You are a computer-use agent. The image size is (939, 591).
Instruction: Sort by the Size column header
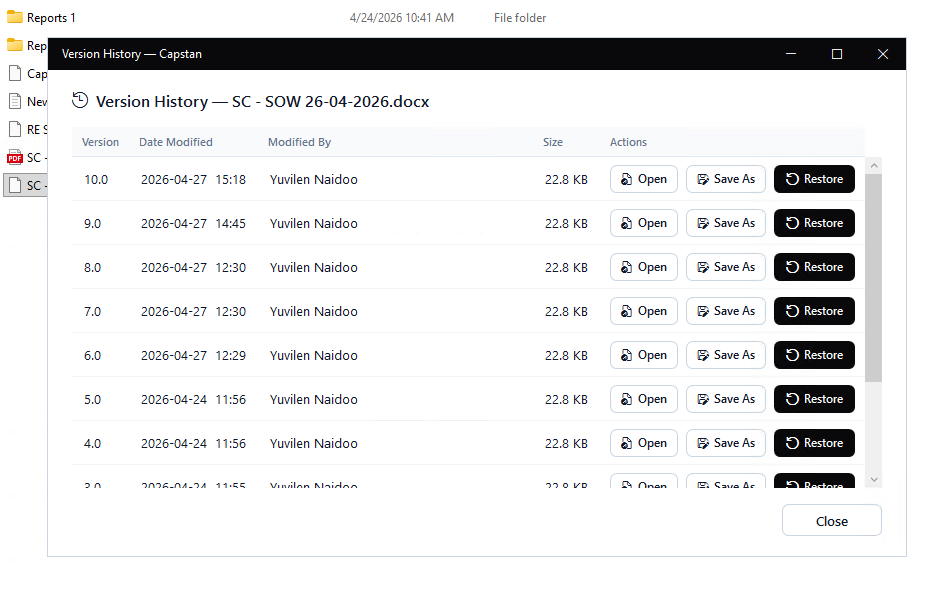552,143
